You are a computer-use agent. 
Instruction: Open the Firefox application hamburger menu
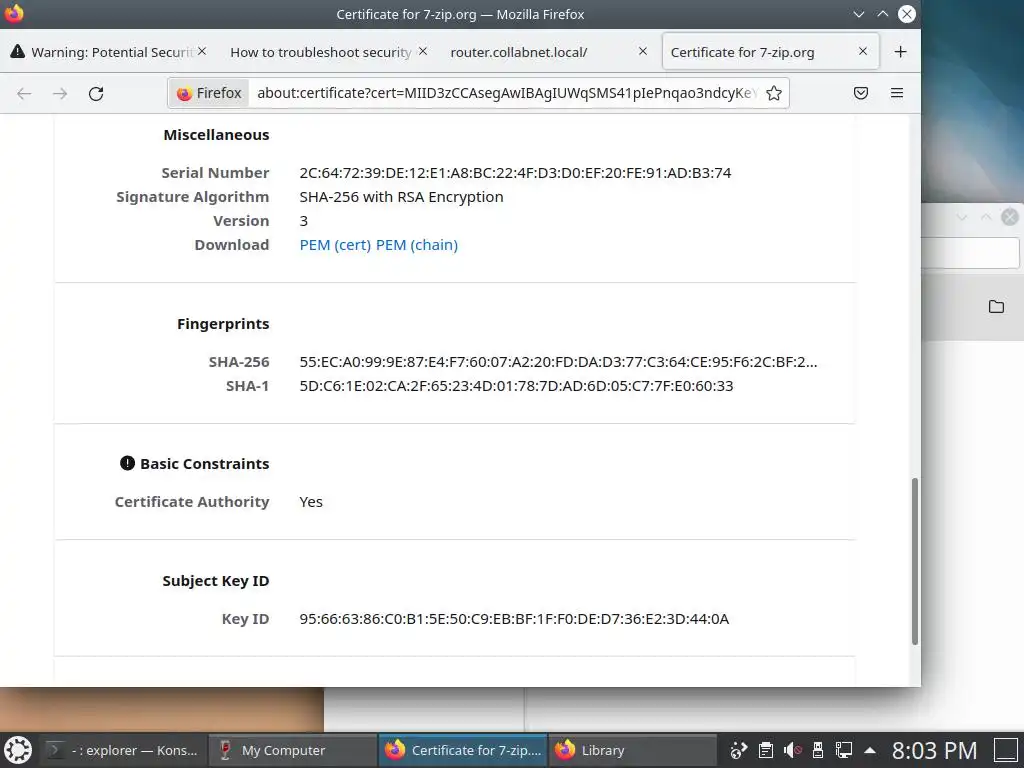[x=897, y=93]
